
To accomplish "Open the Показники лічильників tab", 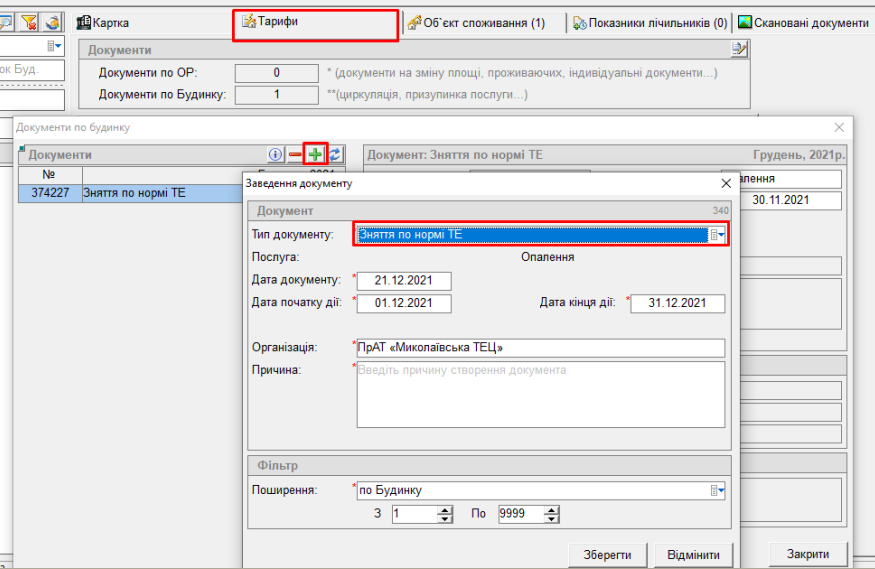I will pyautogui.click(x=650, y=23).
